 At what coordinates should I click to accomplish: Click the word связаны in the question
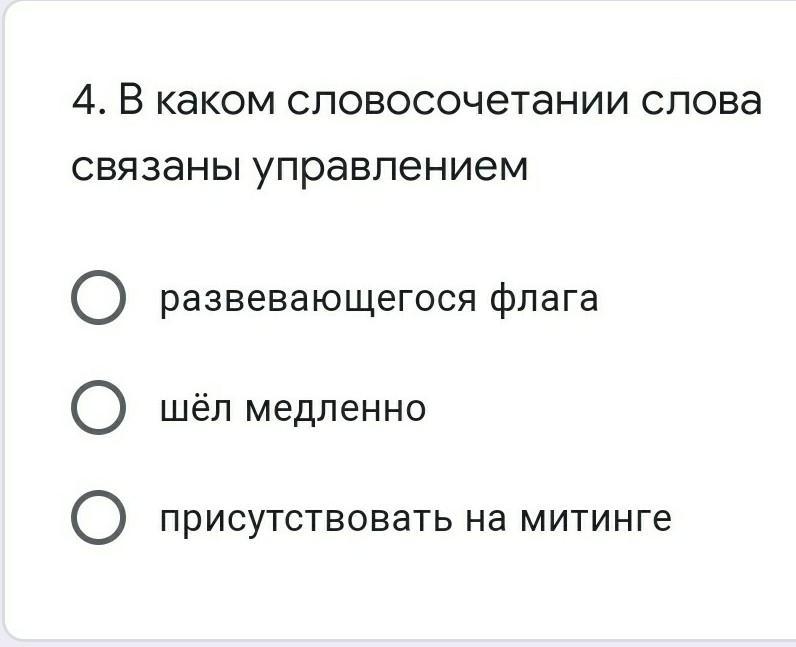pos(156,167)
